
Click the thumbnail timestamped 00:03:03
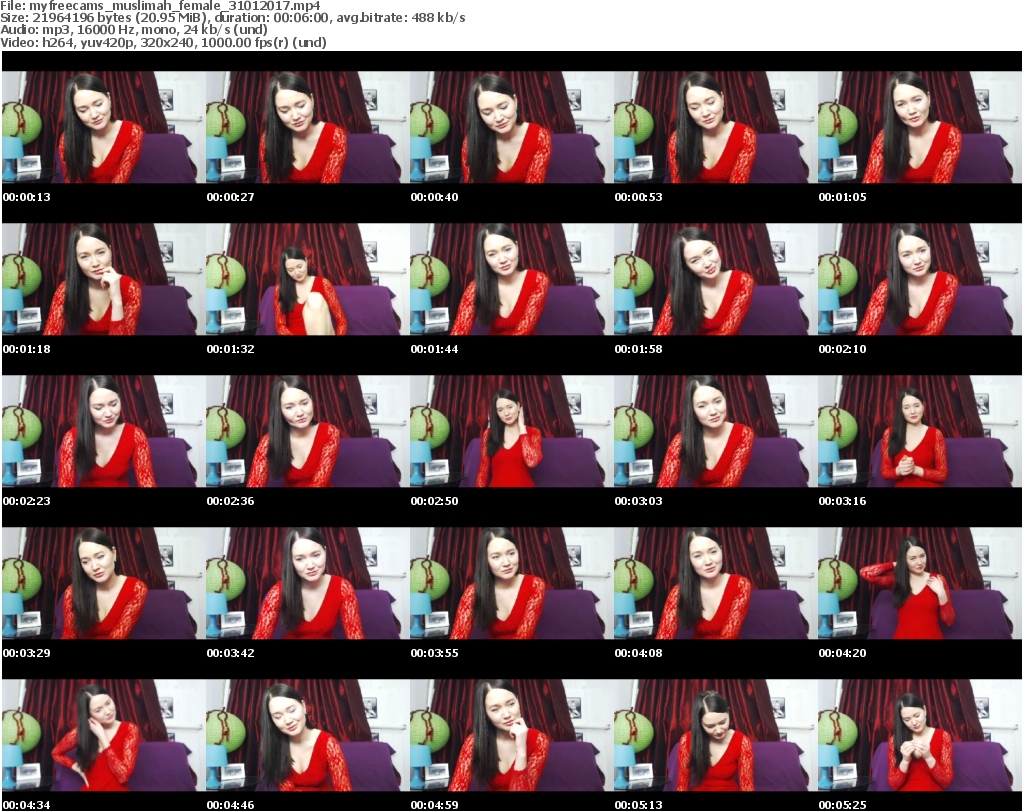716,431
